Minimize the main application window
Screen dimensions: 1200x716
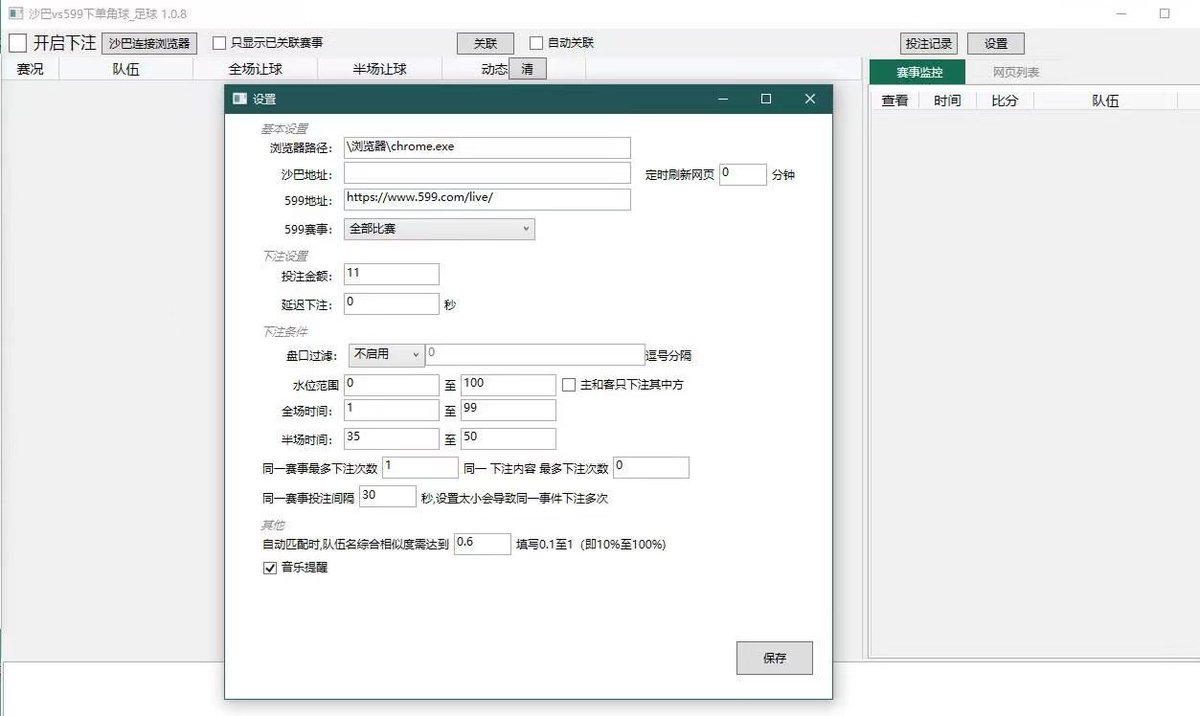coord(1122,14)
